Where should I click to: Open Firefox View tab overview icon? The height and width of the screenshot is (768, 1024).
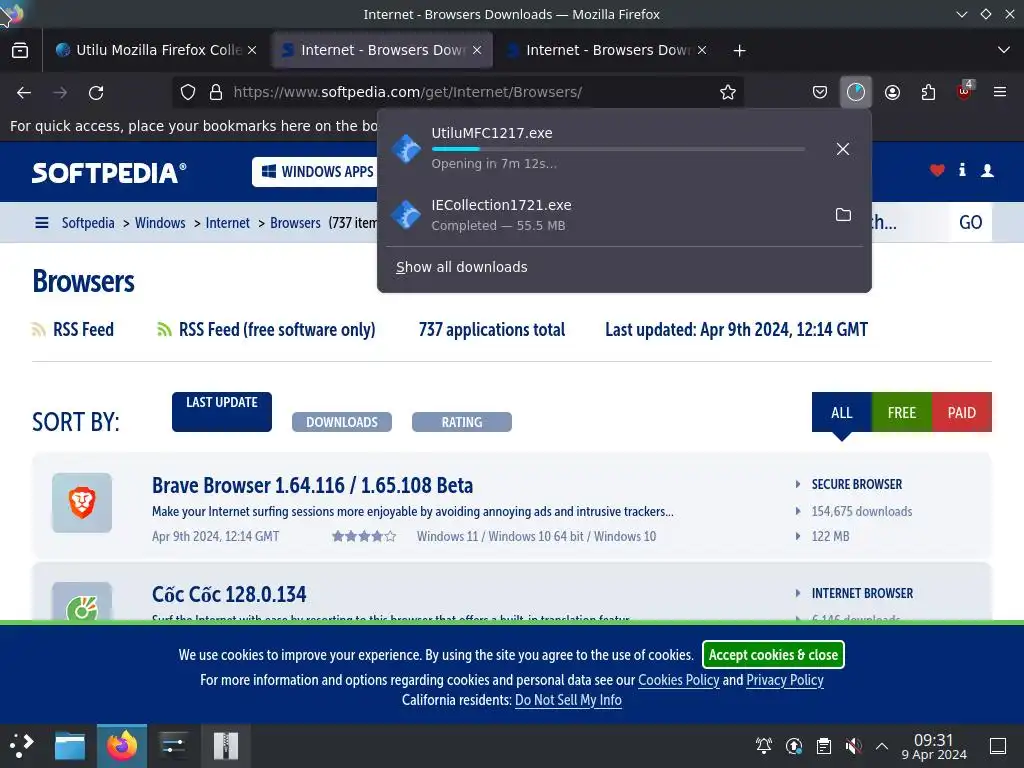pos(20,50)
